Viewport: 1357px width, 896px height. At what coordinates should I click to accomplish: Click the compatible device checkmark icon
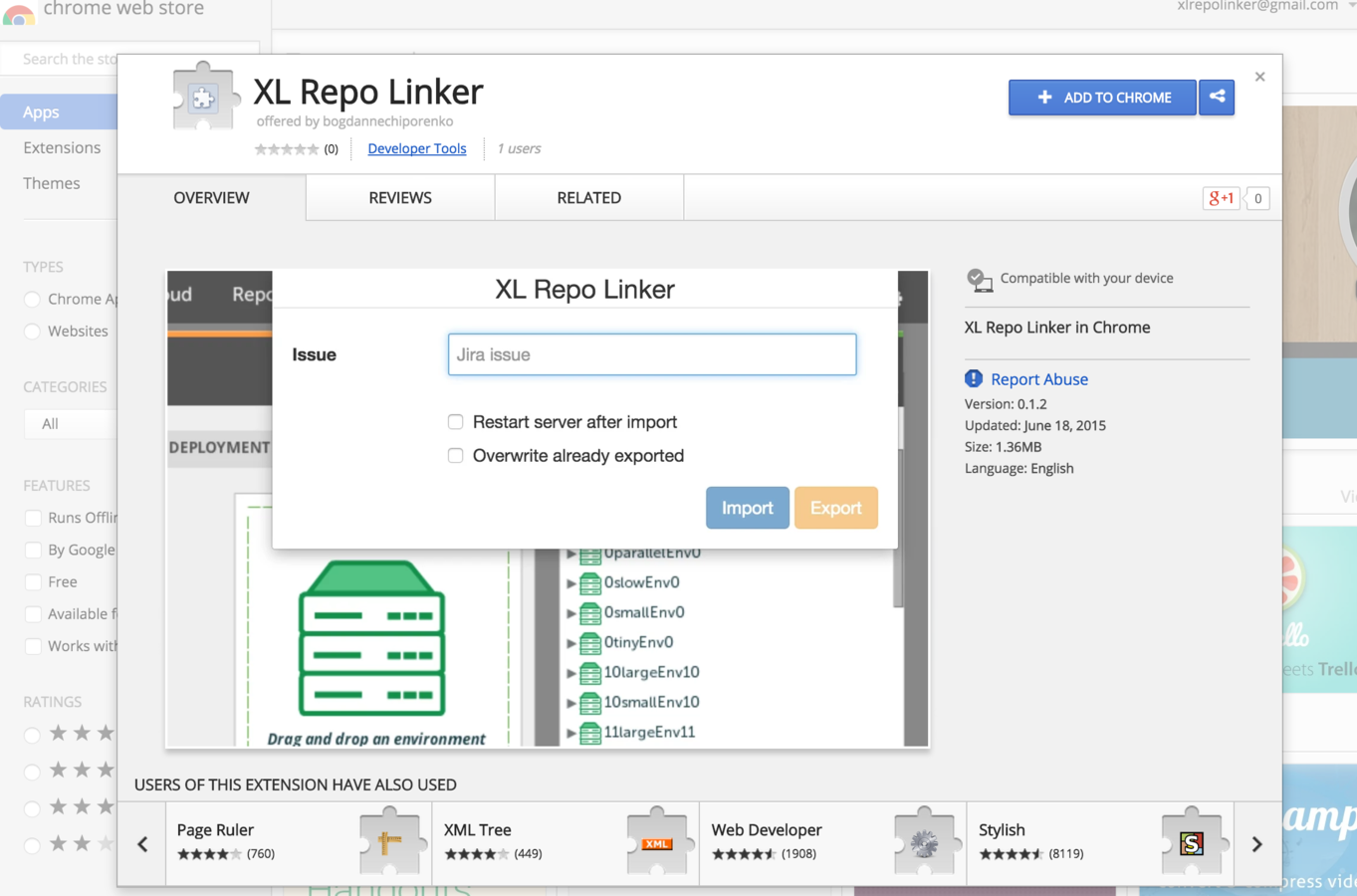coord(980,280)
